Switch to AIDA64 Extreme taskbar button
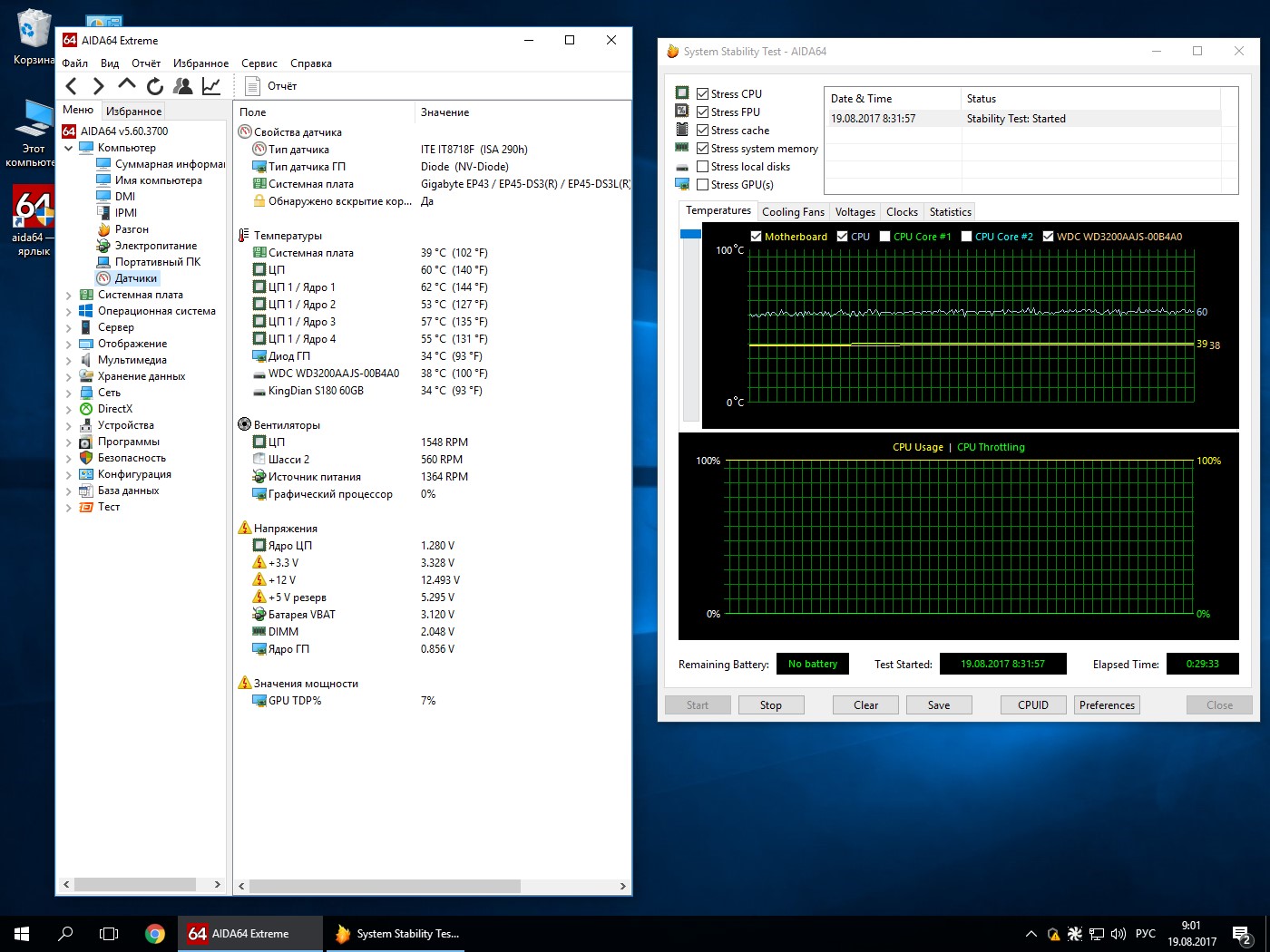1270x952 pixels. [x=249, y=934]
